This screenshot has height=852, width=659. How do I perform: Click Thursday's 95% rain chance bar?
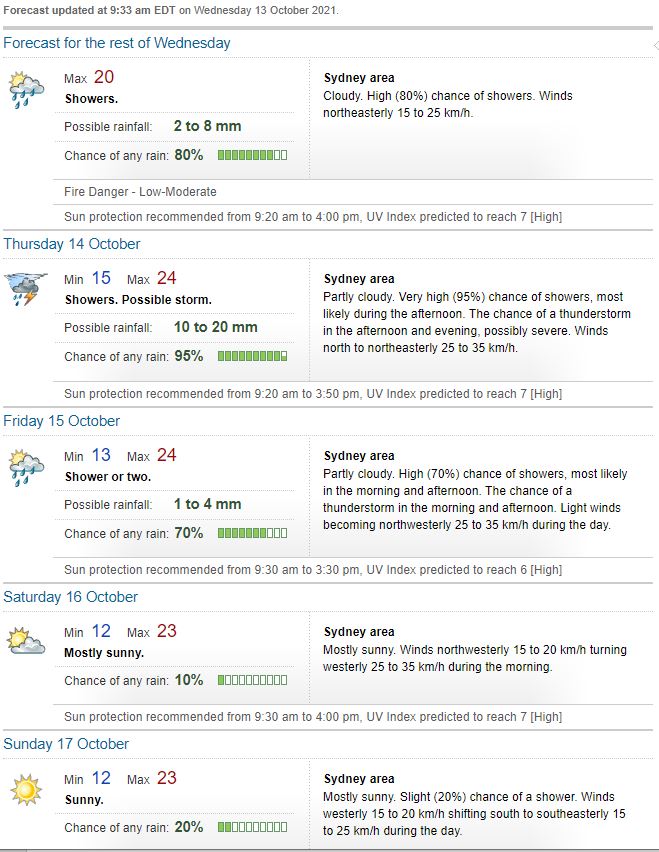252,356
